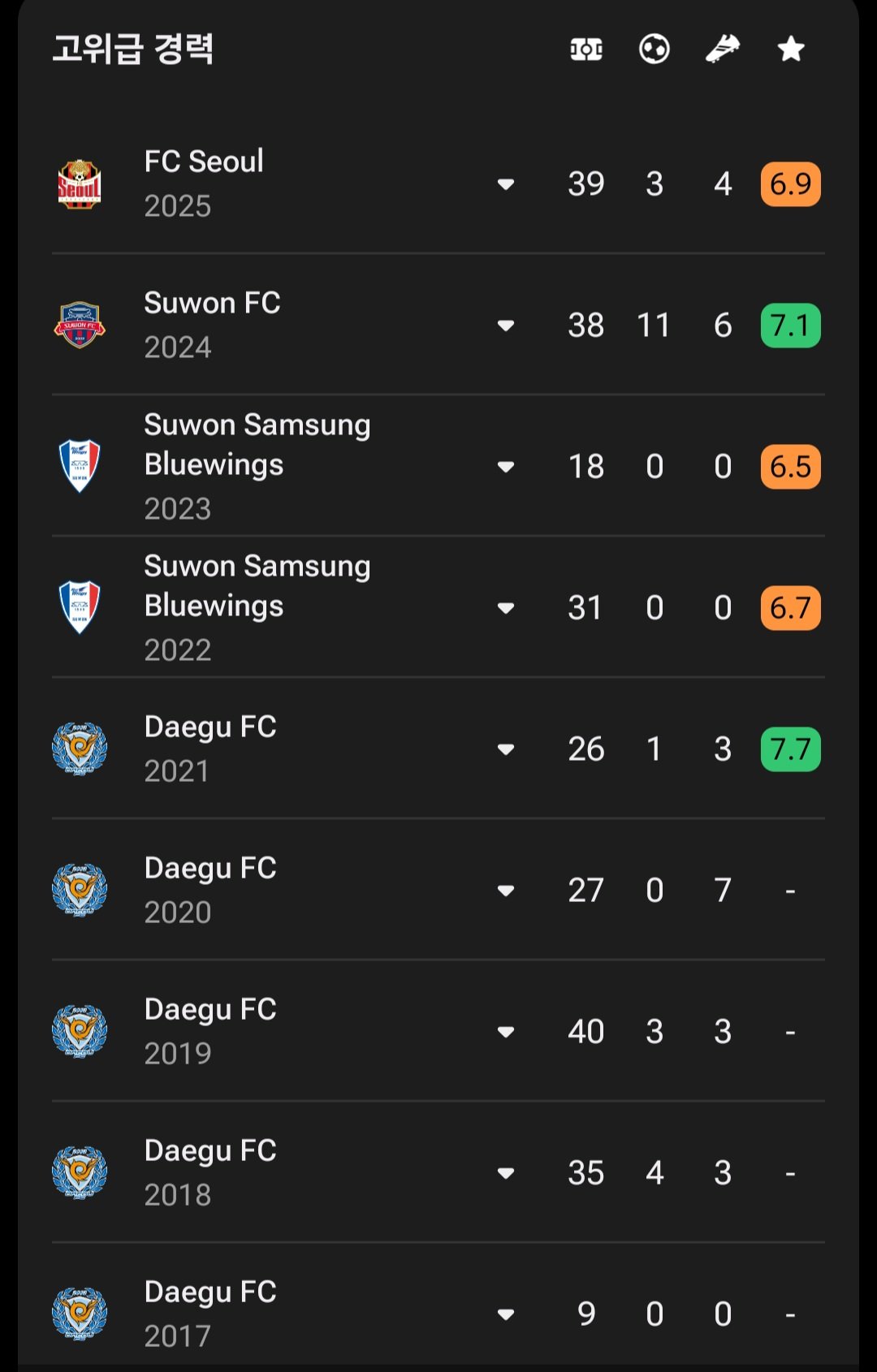Image resolution: width=877 pixels, height=1372 pixels.
Task: Expand the Daegu FC 2020 season
Action: [x=506, y=891]
